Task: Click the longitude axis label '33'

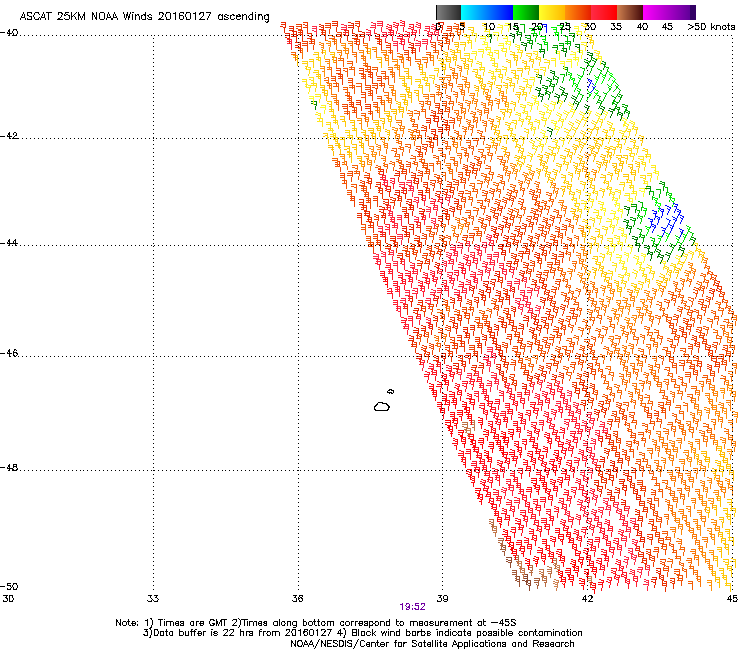Action: point(153,599)
